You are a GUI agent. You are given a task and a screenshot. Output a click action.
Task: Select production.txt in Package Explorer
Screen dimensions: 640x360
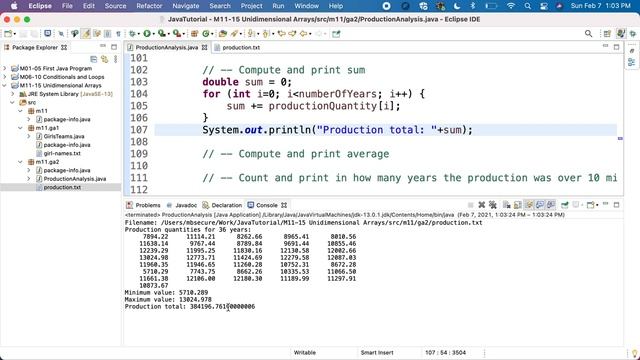(x=62, y=187)
